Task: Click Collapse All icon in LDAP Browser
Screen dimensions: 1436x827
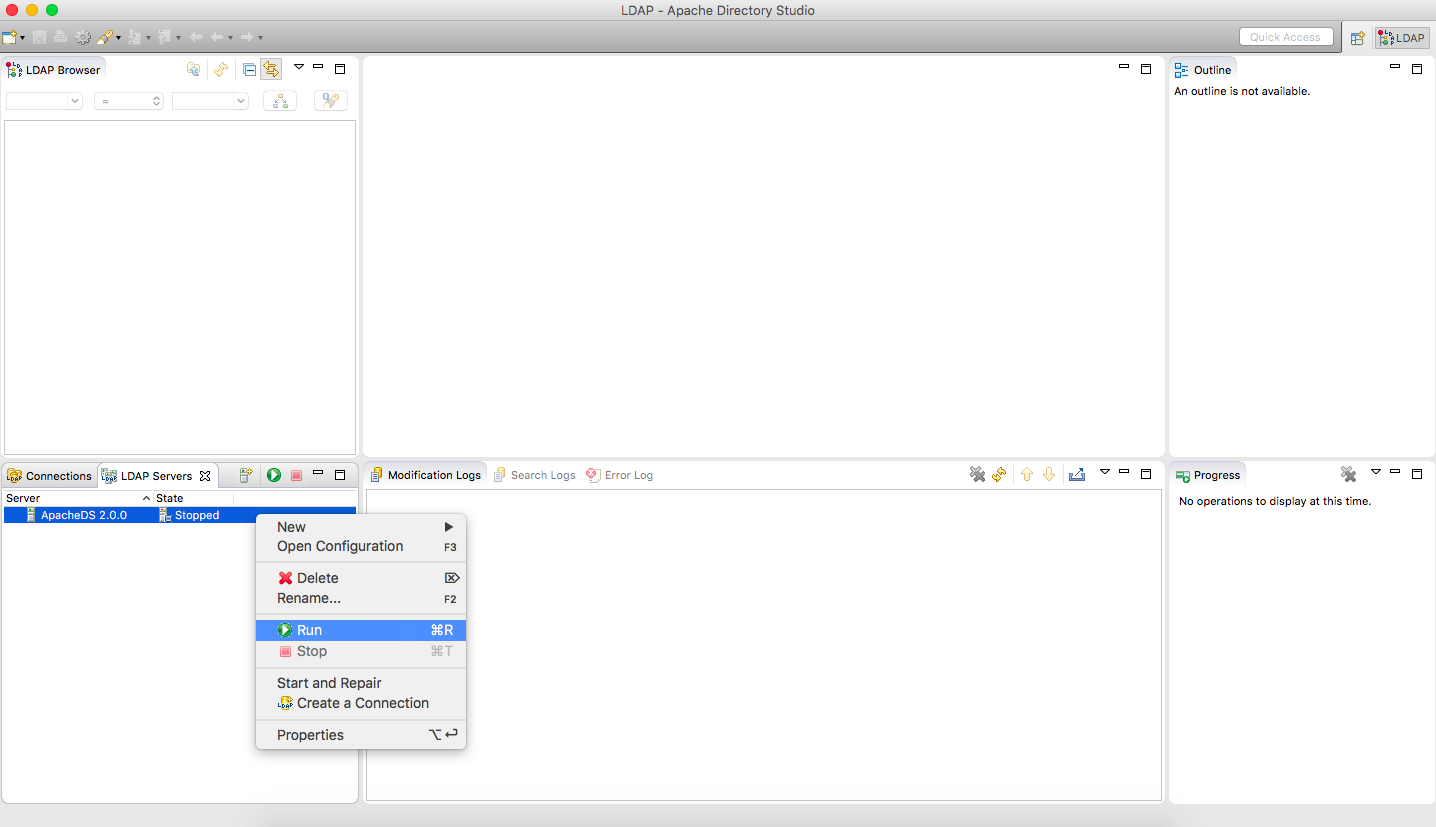Action: [x=250, y=69]
